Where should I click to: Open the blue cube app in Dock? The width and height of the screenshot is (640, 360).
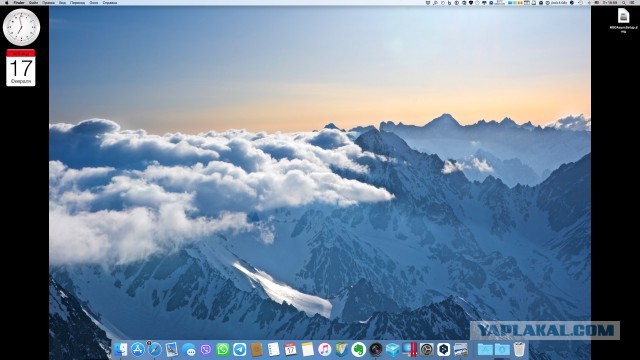click(393, 349)
